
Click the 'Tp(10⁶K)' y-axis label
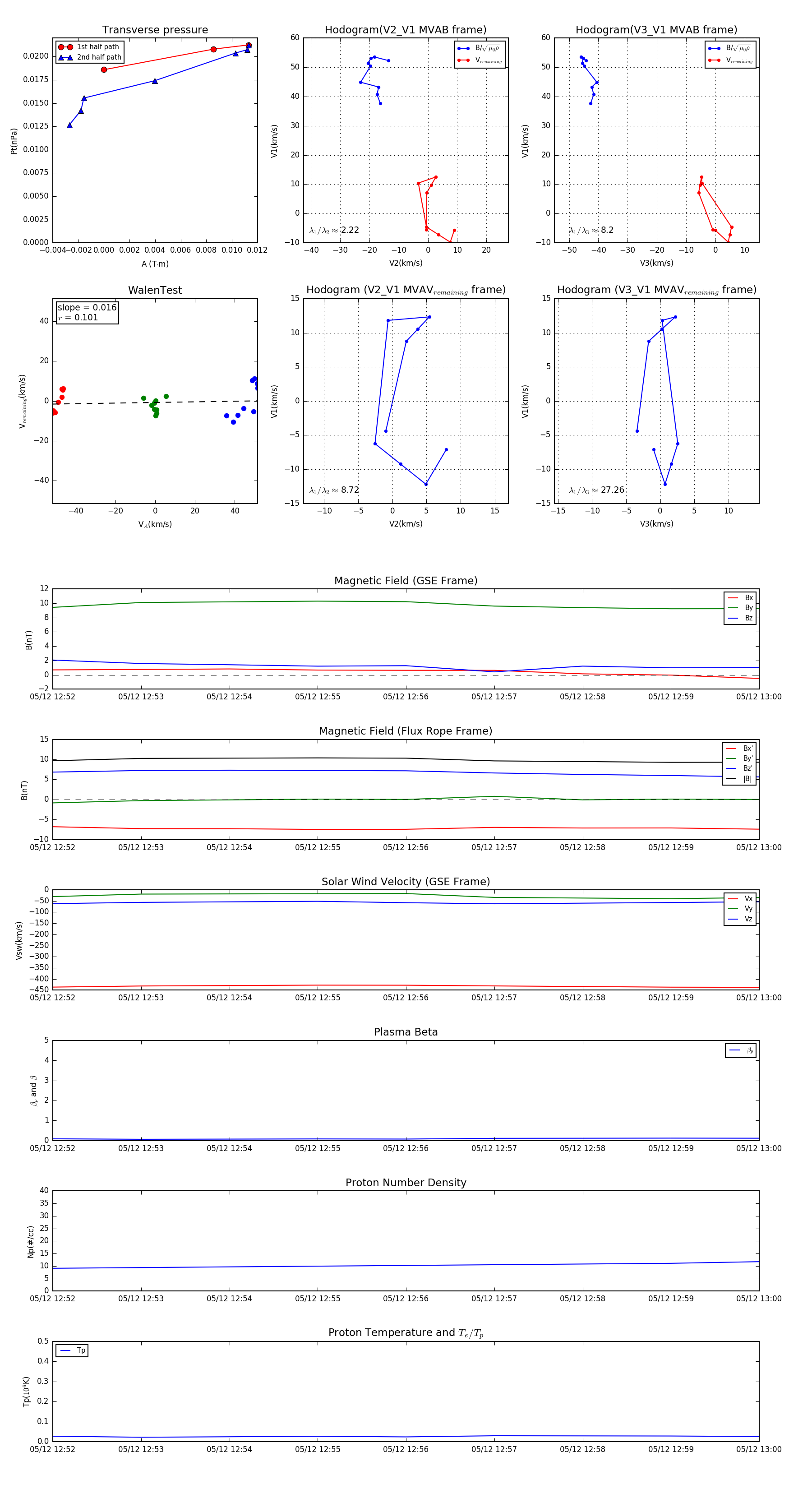tap(26, 1392)
